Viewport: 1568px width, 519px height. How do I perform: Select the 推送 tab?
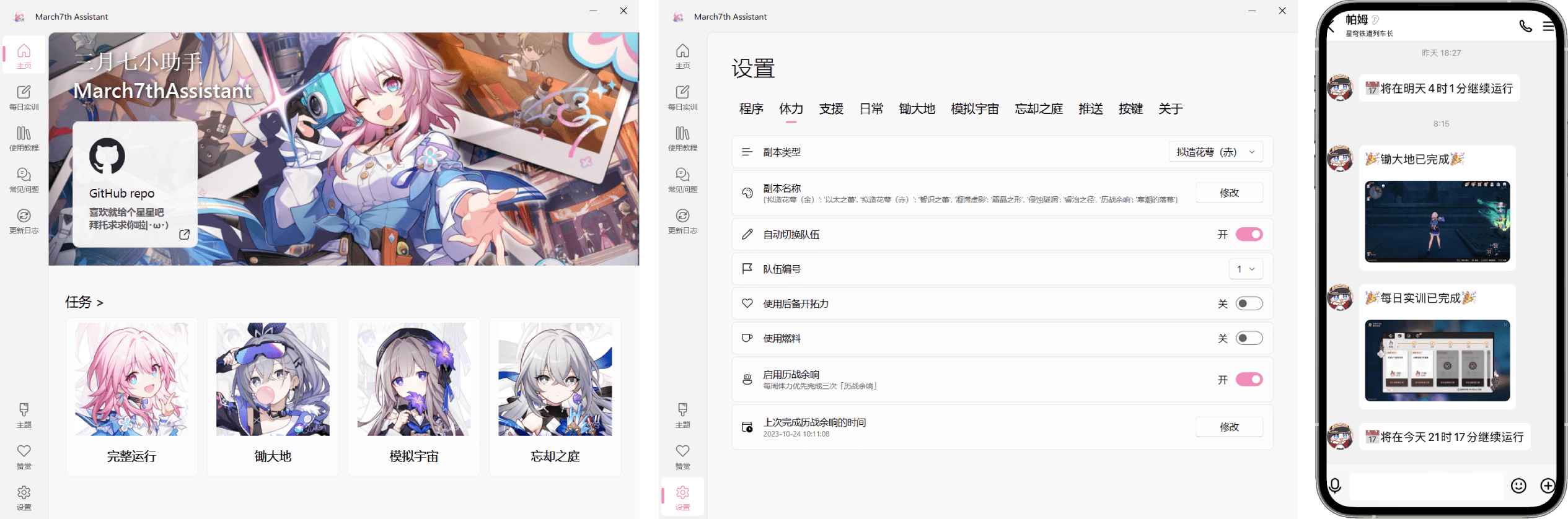1090,109
